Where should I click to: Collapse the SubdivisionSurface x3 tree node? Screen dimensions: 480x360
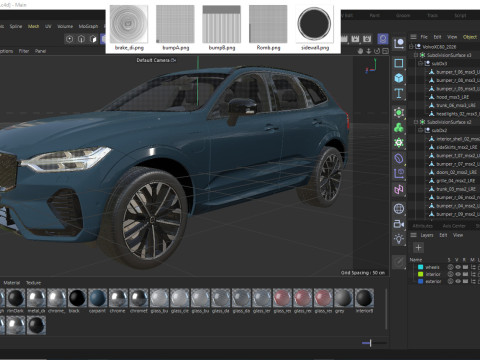click(416, 55)
